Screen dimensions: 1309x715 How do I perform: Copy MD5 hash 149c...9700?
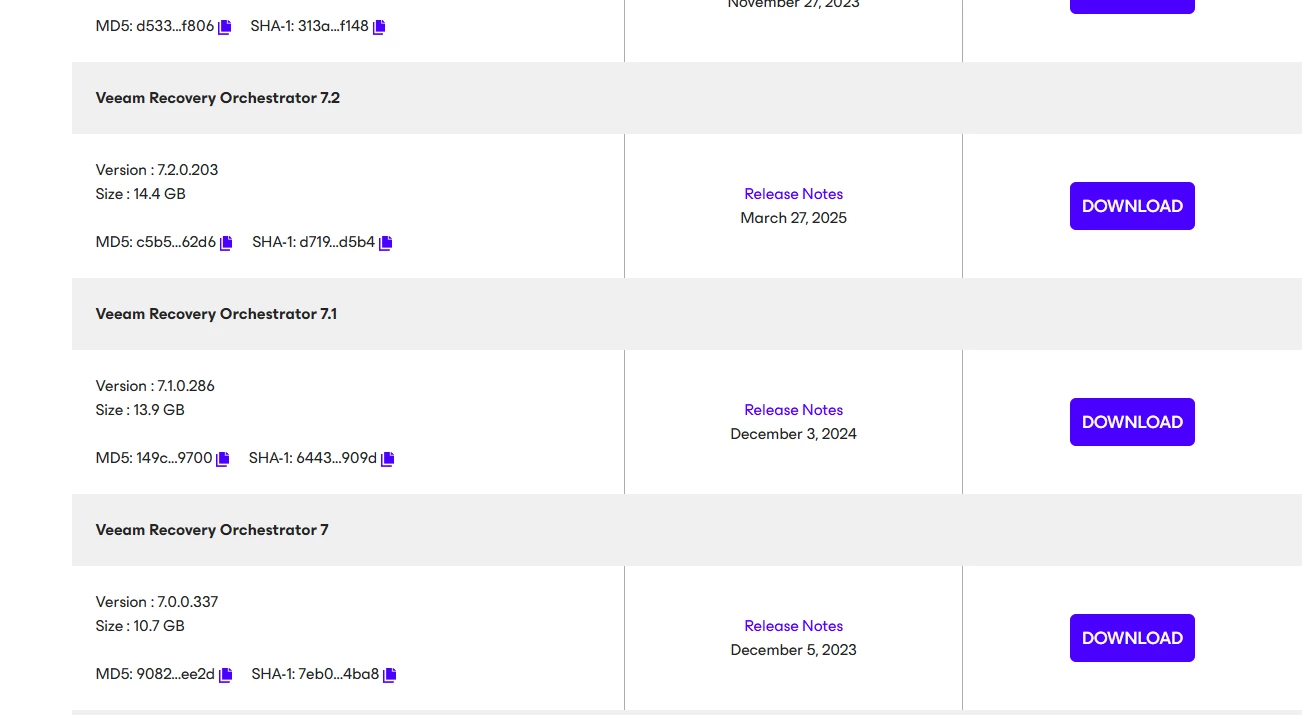(223, 459)
